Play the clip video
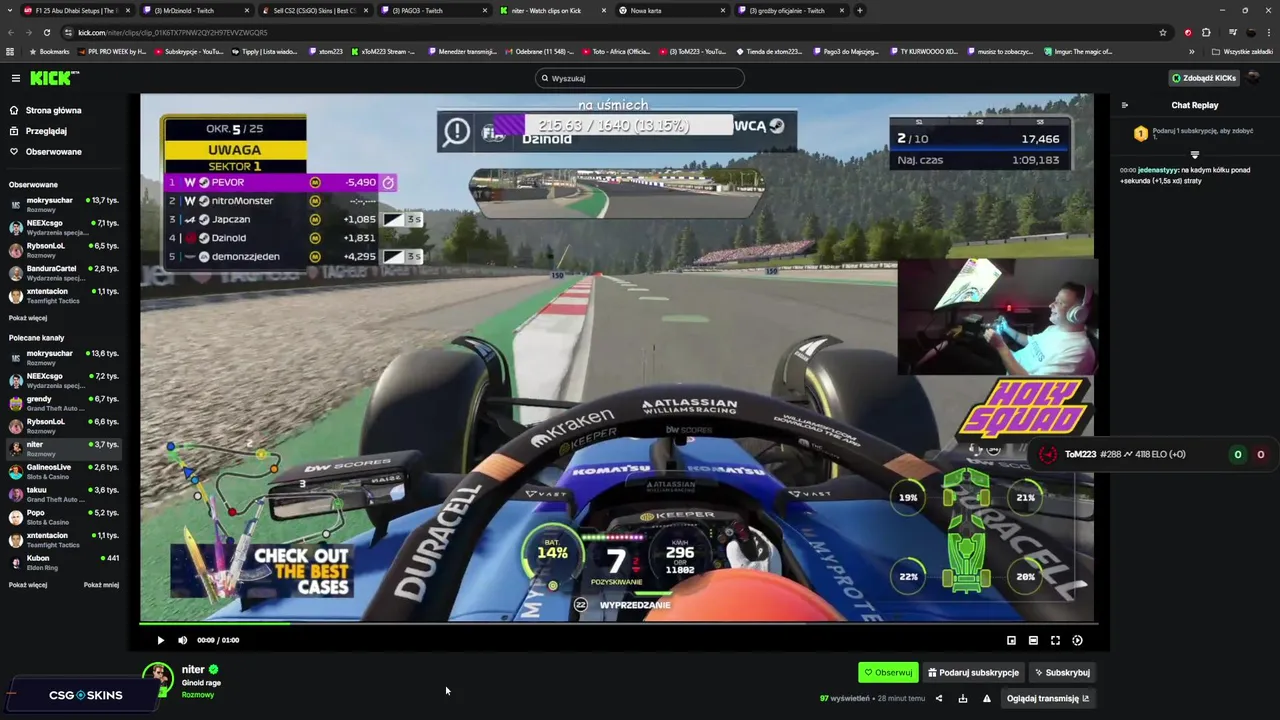 [x=160, y=640]
